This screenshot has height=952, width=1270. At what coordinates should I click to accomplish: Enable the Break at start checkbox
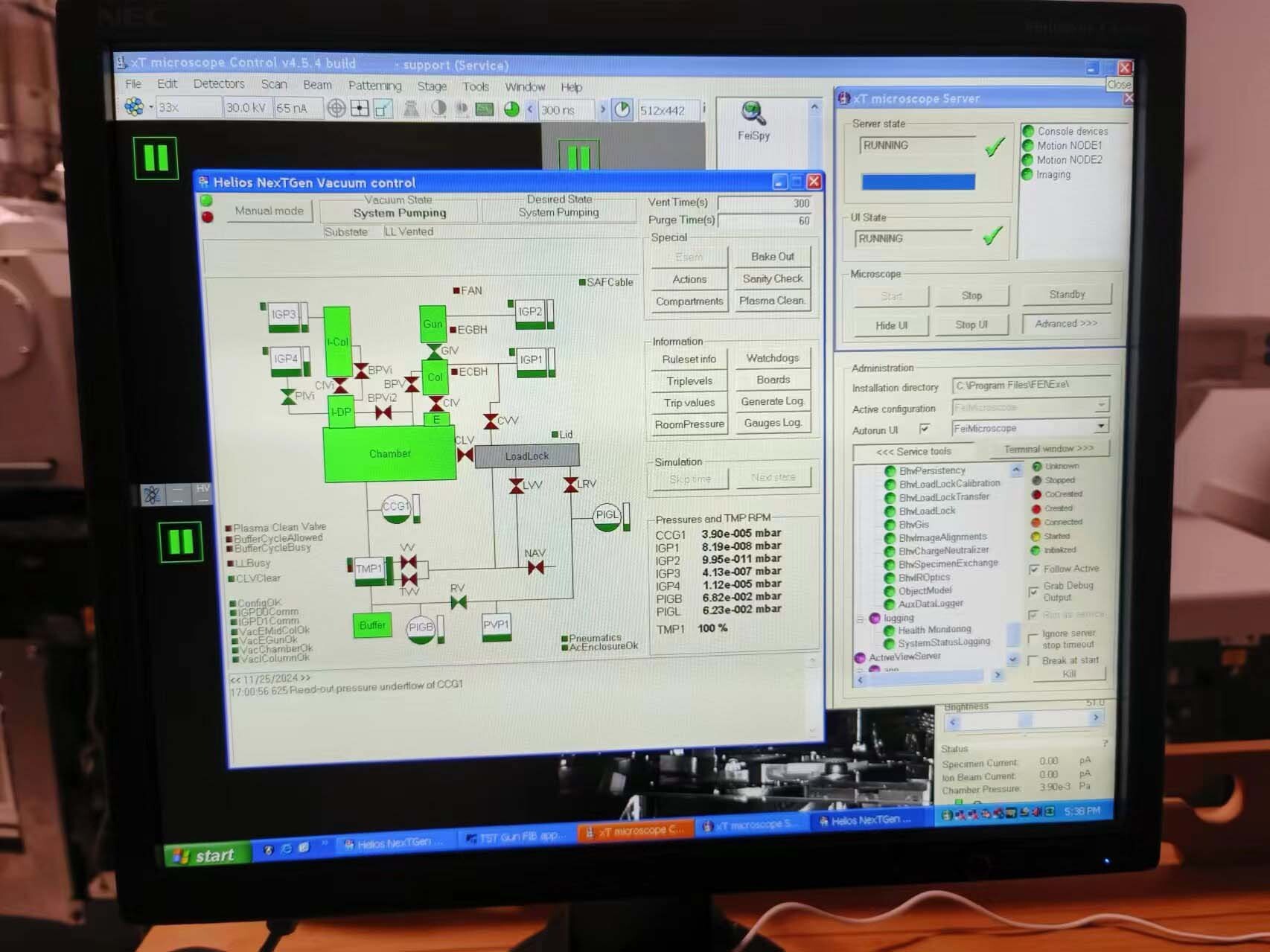[x=1033, y=661]
